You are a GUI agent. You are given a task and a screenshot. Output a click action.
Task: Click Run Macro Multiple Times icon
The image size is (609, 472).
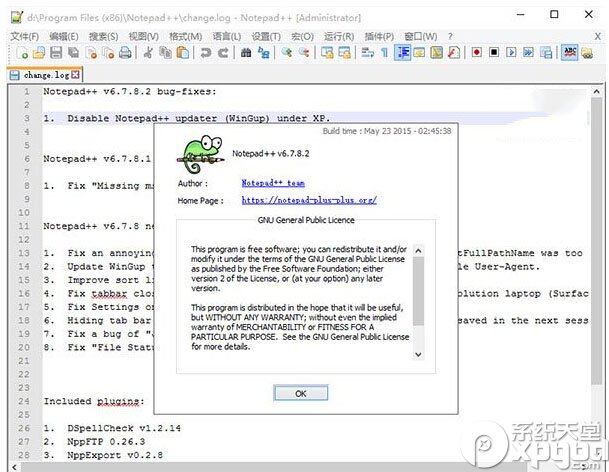point(528,52)
